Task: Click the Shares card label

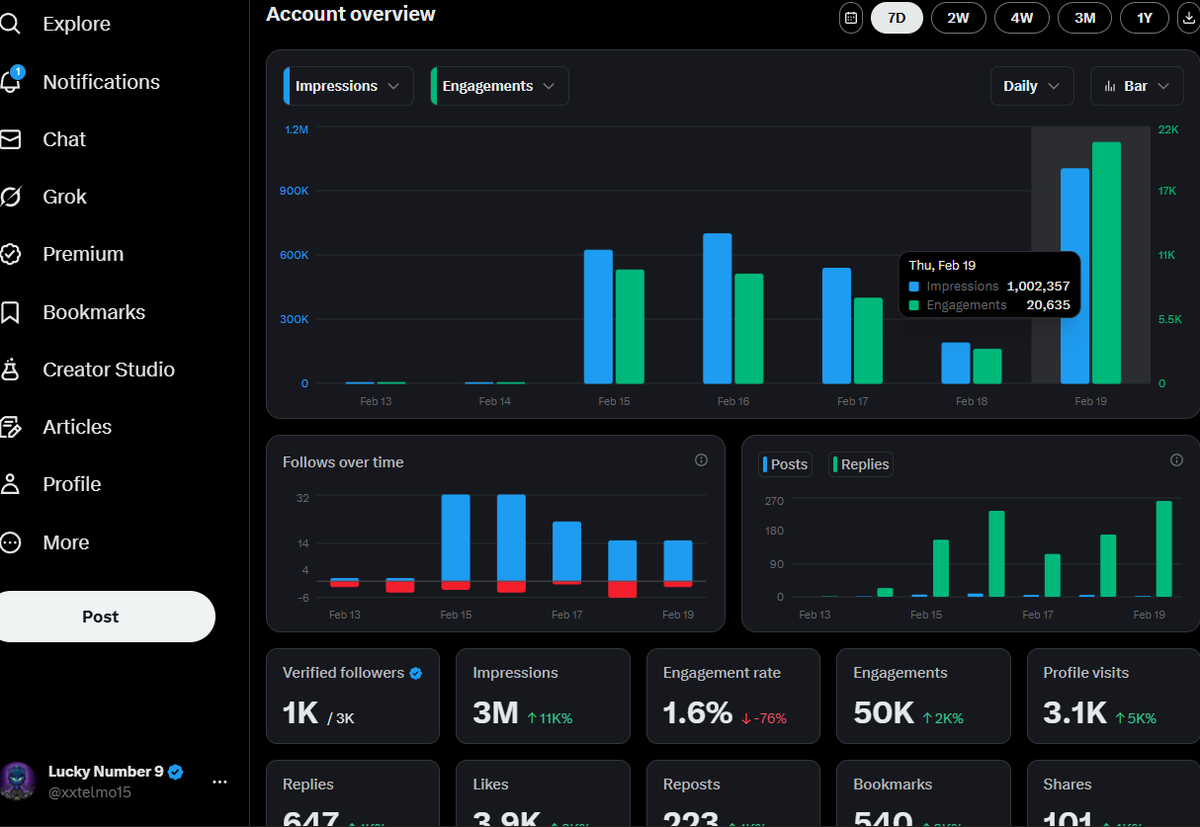Action: (x=1067, y=785)
